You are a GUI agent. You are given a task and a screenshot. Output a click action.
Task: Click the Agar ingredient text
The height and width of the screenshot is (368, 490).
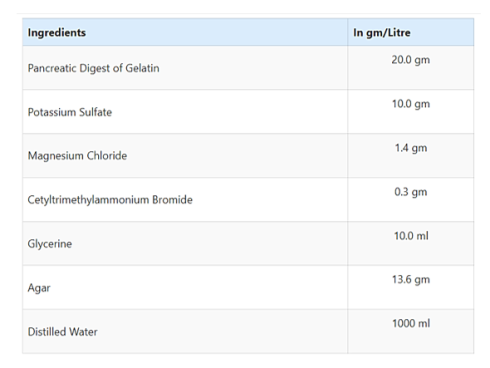pos(39,288)
